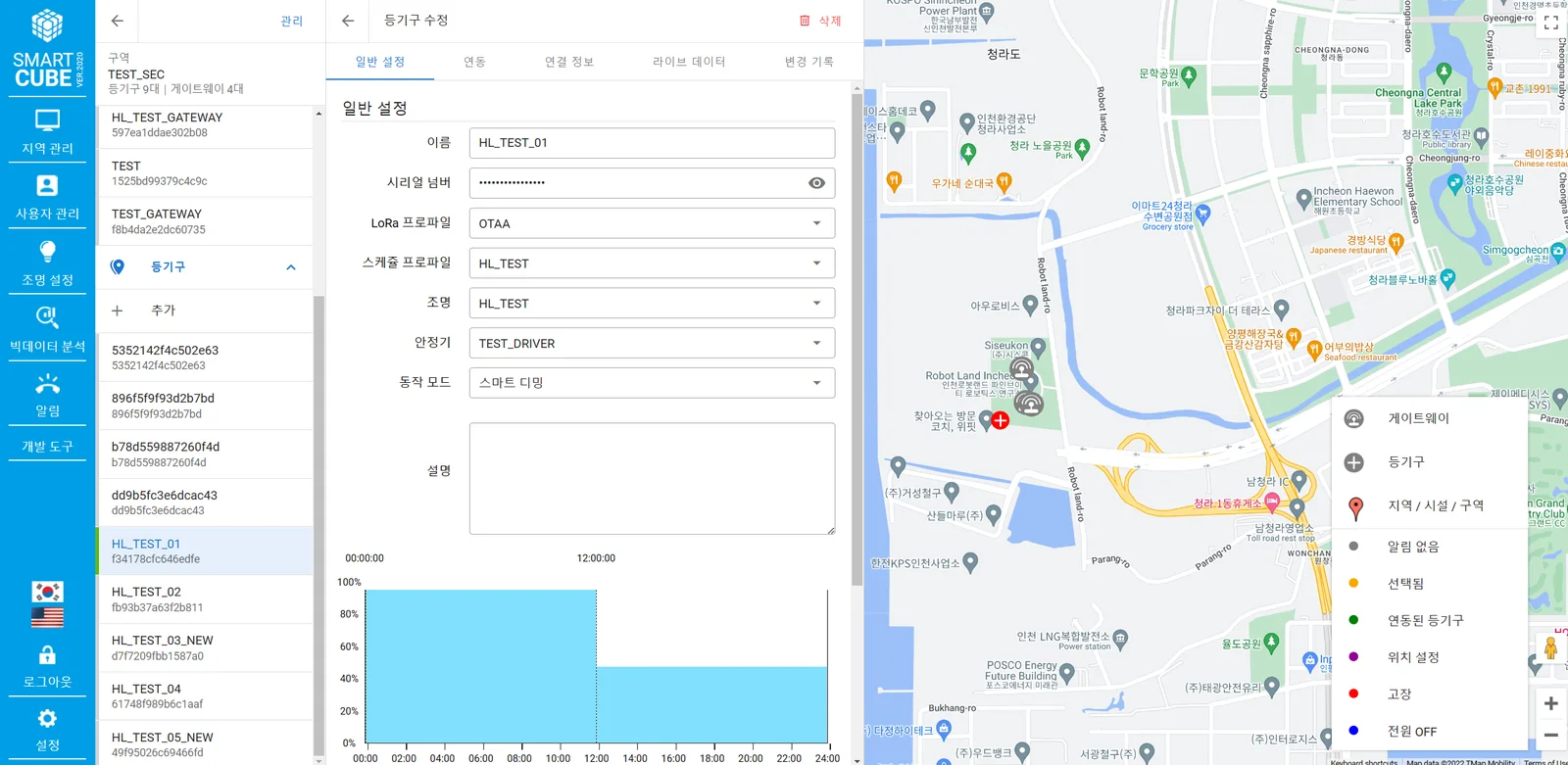Open the 조명 dropdown
This screenshot has height=765, width=1568.
click(652, 304)
